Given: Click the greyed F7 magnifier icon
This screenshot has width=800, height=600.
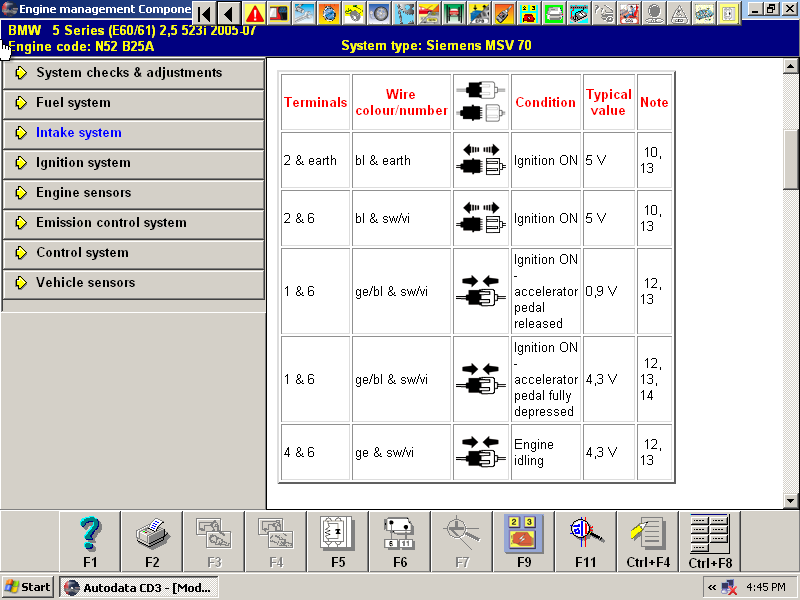Looking at the screenshot, I should click(462, 541).
